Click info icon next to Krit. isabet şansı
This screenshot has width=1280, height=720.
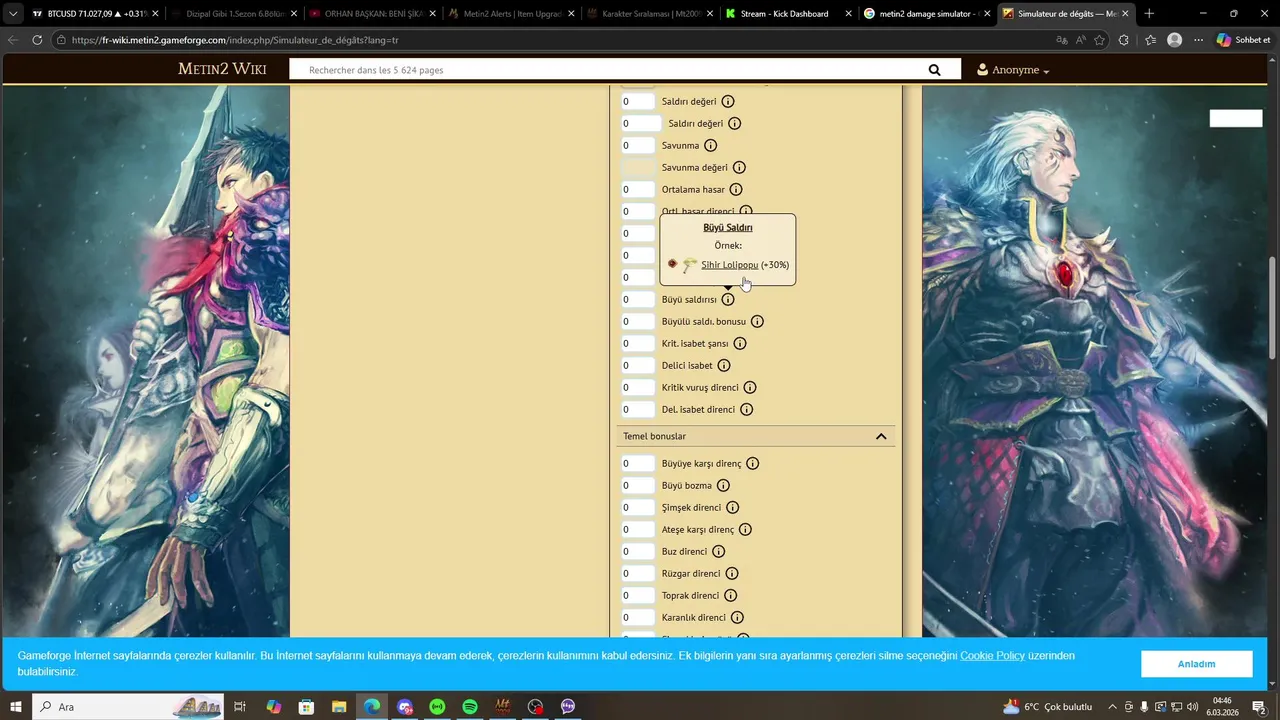pyautogui.click(x=740, y=344)
